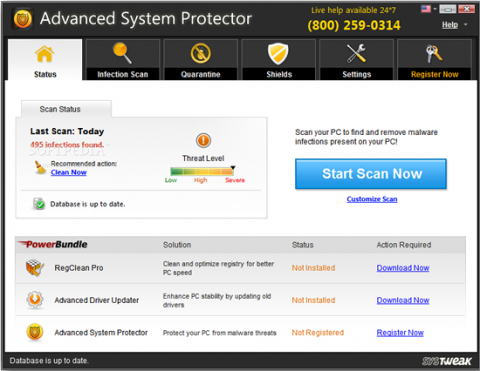Click 'Database is up to date.' status bar text
The height and width of the screenshot is (371, 480).
click(x=49, y=361)
